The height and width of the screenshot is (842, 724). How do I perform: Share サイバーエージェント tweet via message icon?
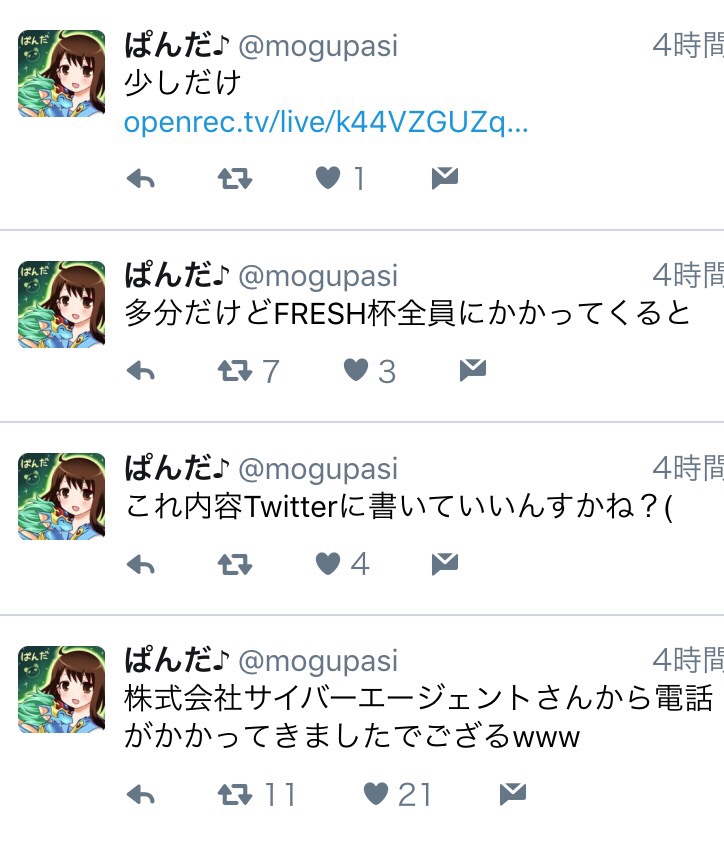(513, 794)
